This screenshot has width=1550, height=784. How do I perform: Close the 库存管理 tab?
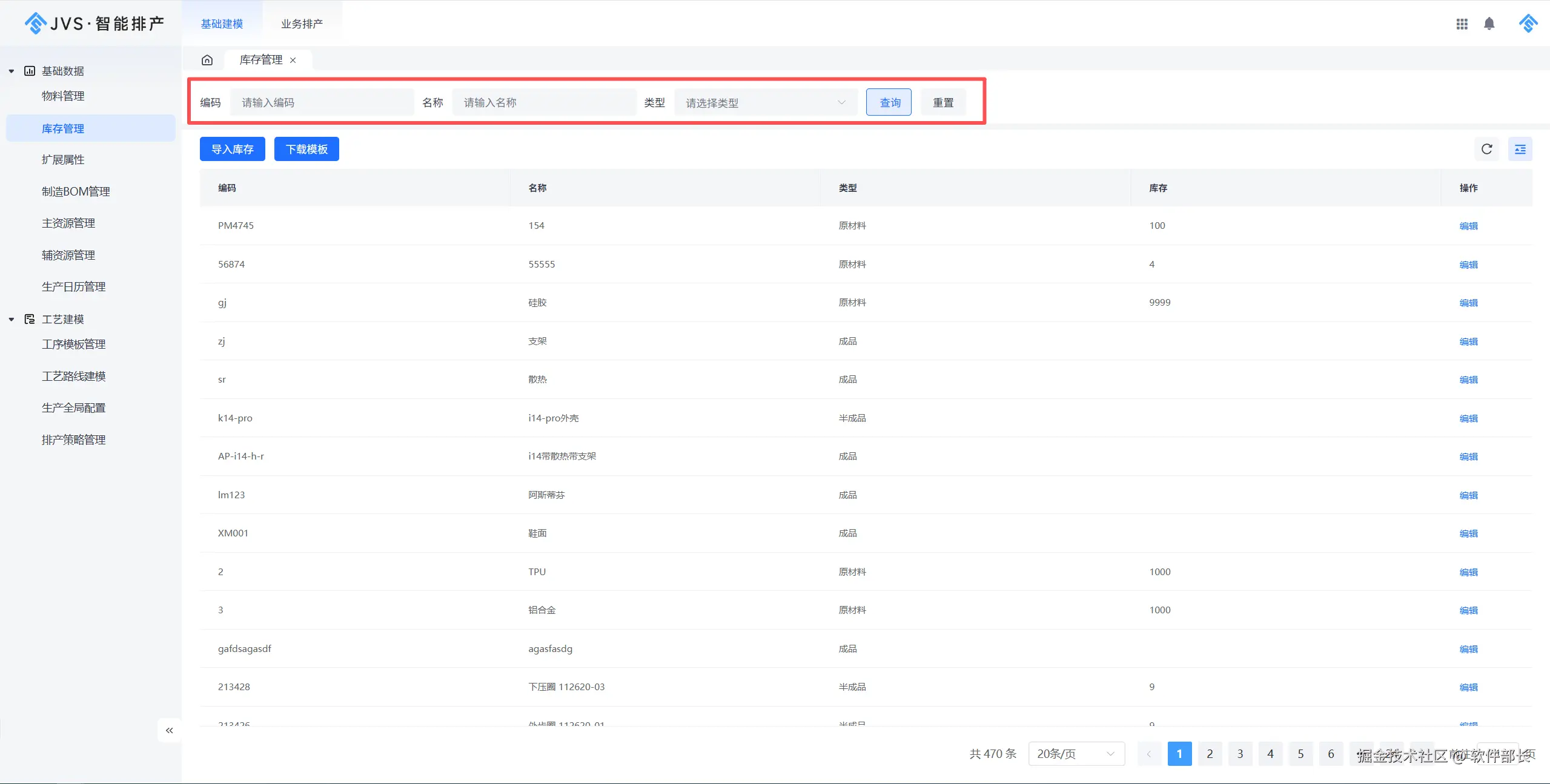293,60
